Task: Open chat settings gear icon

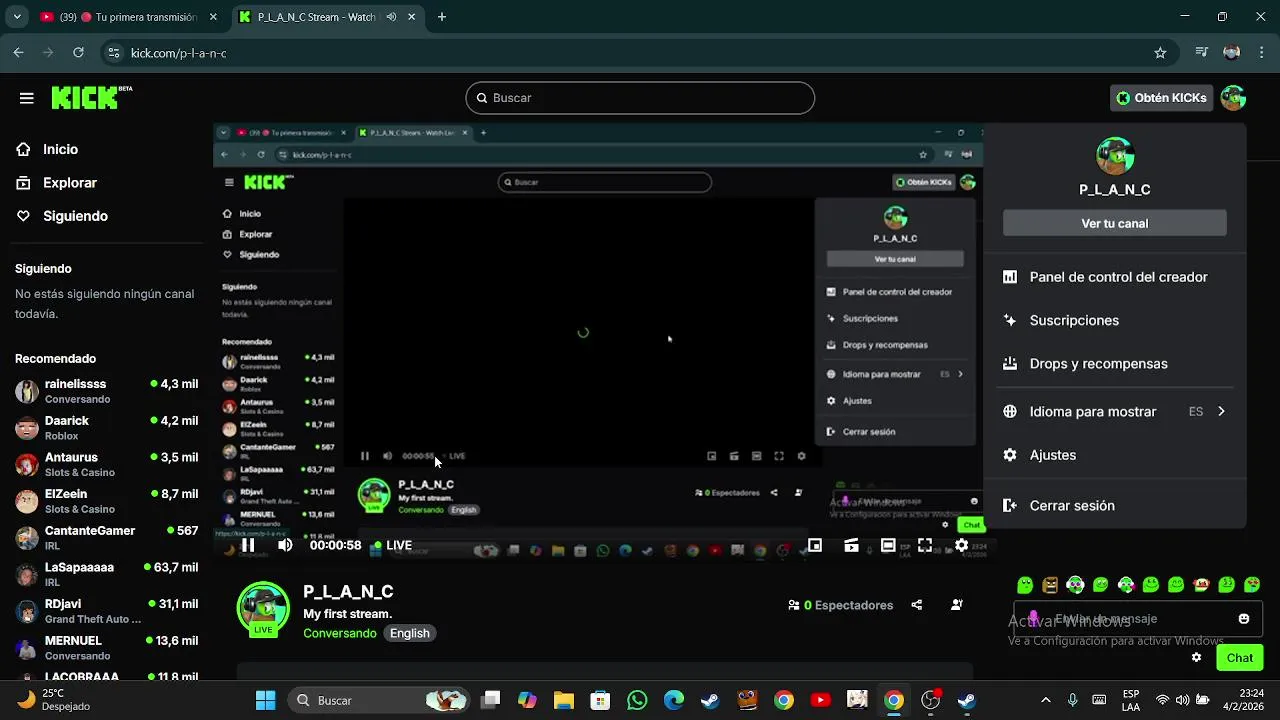Action: coord(1196,657)
